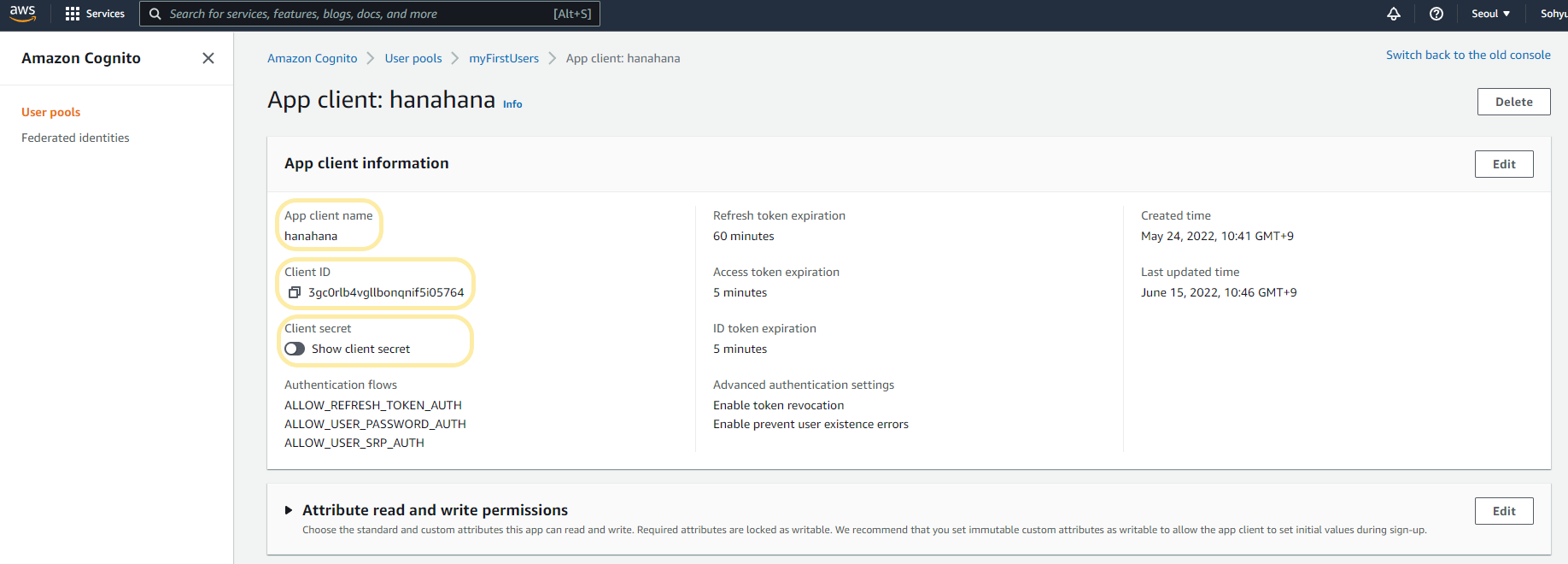Image resolution: width=1568 pixels, height=564 pixels.
Task: Go to Amazon Cognito breadcrumb
Action: tap(313, 58)
